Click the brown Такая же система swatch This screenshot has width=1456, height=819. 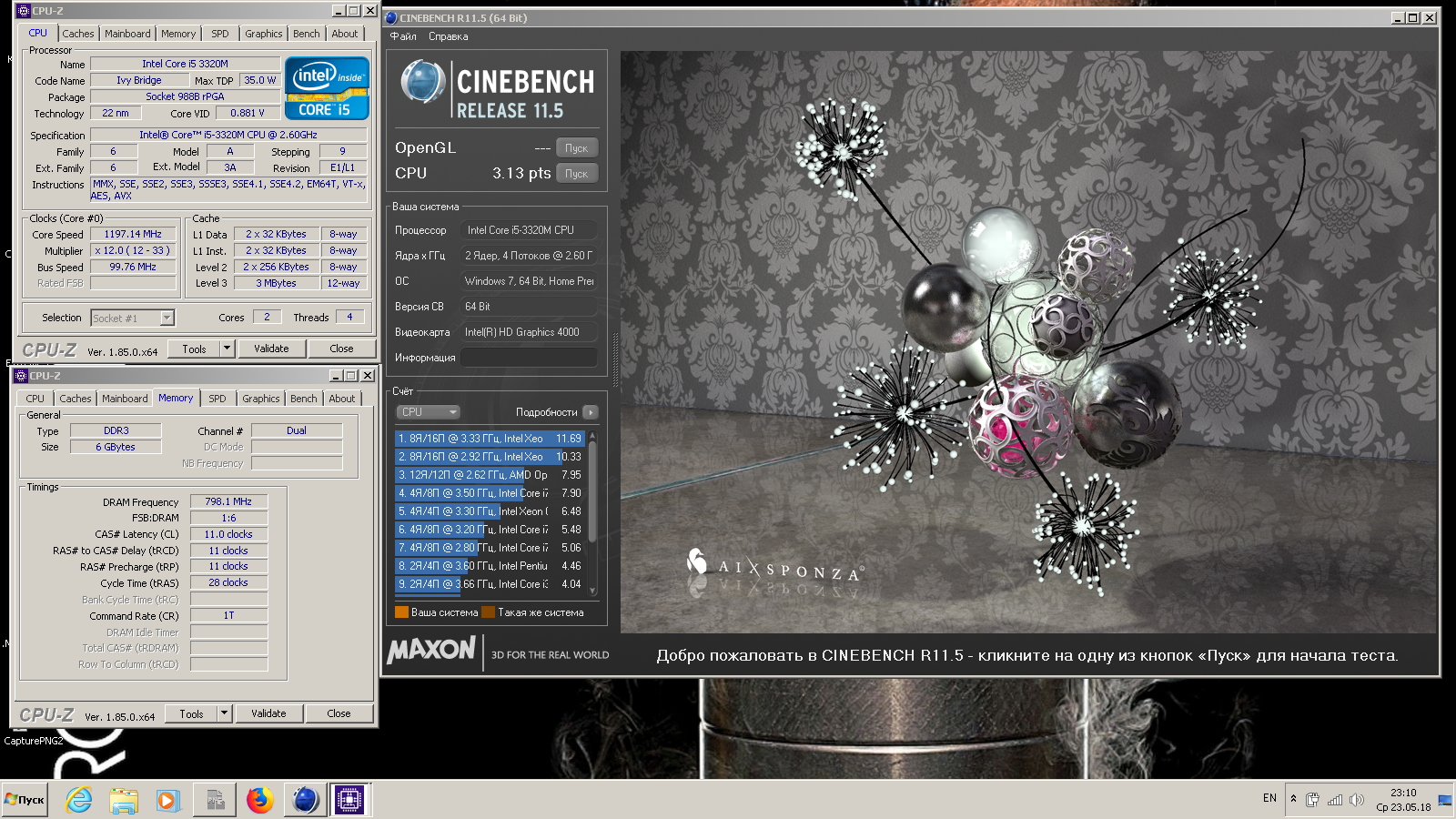[488, 612]
